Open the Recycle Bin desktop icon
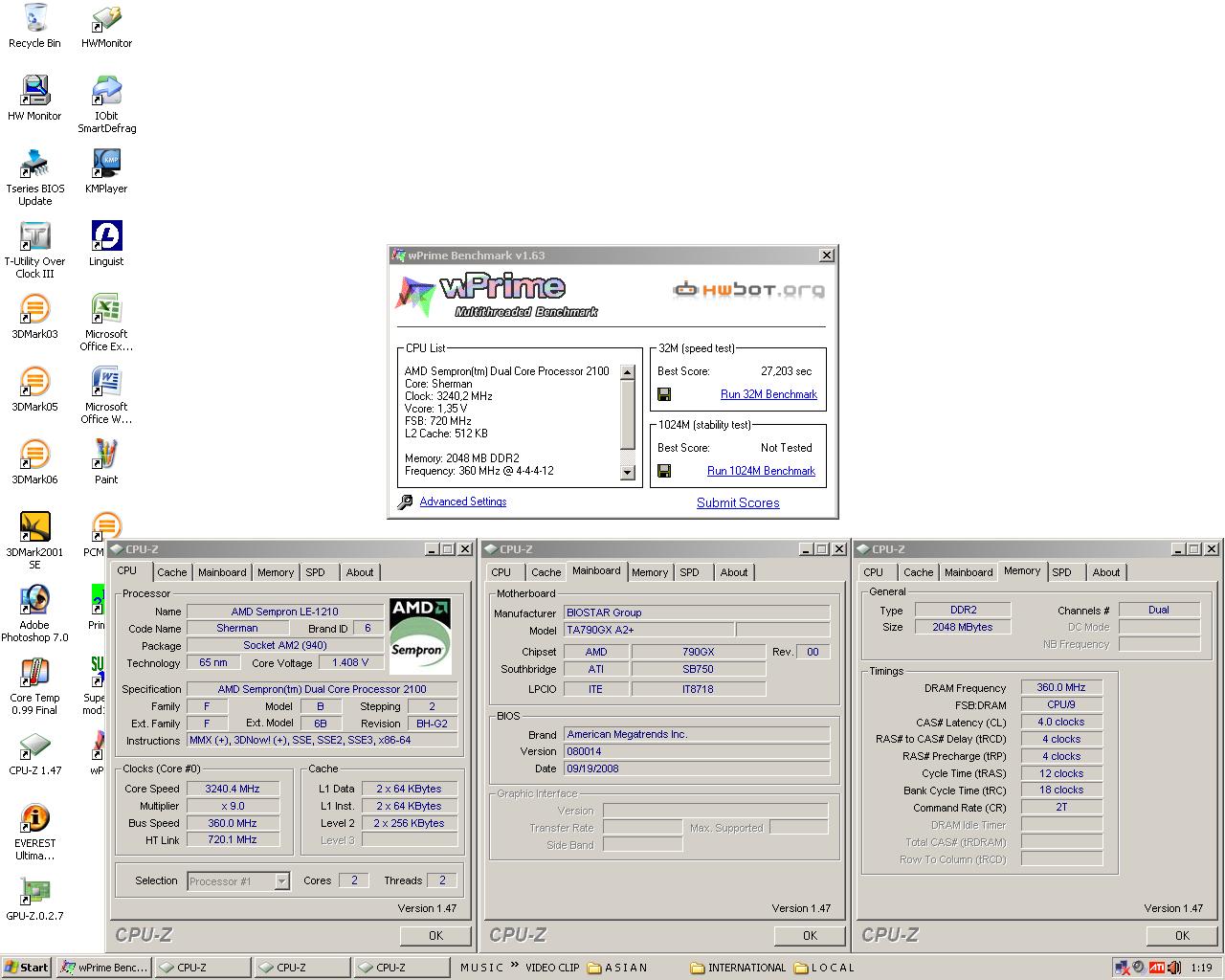The image size is (1225, 980). (x=34, y=26)
